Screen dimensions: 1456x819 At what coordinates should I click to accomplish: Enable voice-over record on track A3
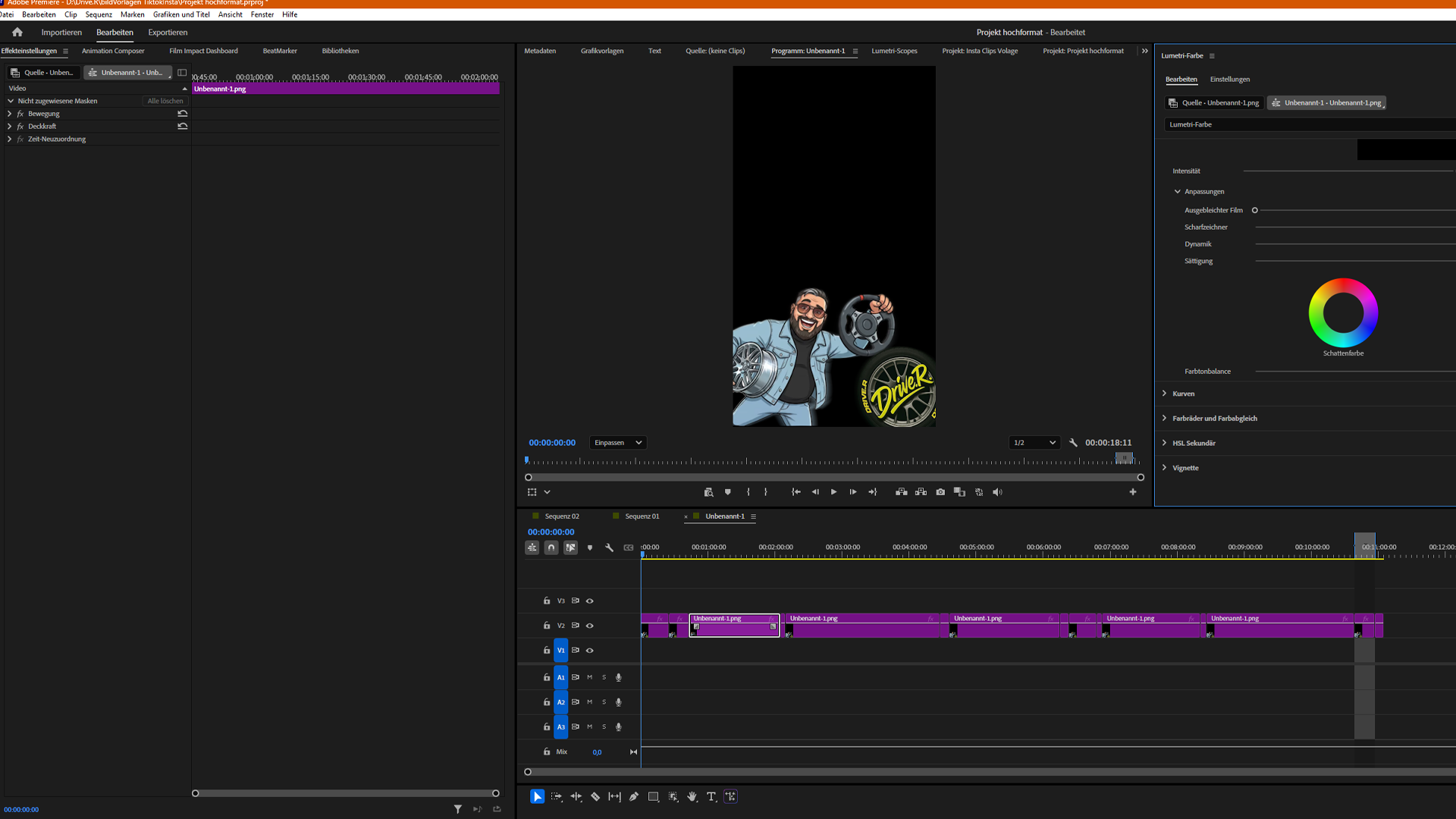point(619,726)
